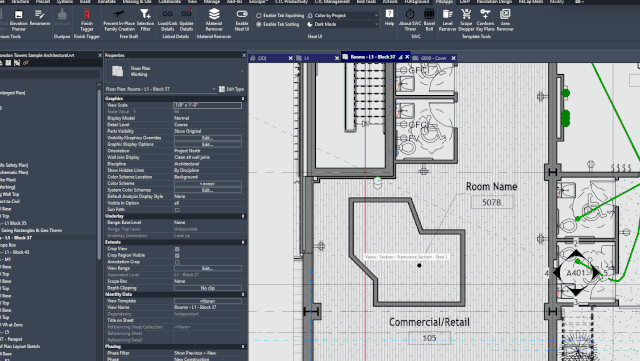Image resolution: width=640 pixels, height=361 pixels.
Task: Click the Project Browser vertical scrollbar
Action: click(x=99, y=174)
